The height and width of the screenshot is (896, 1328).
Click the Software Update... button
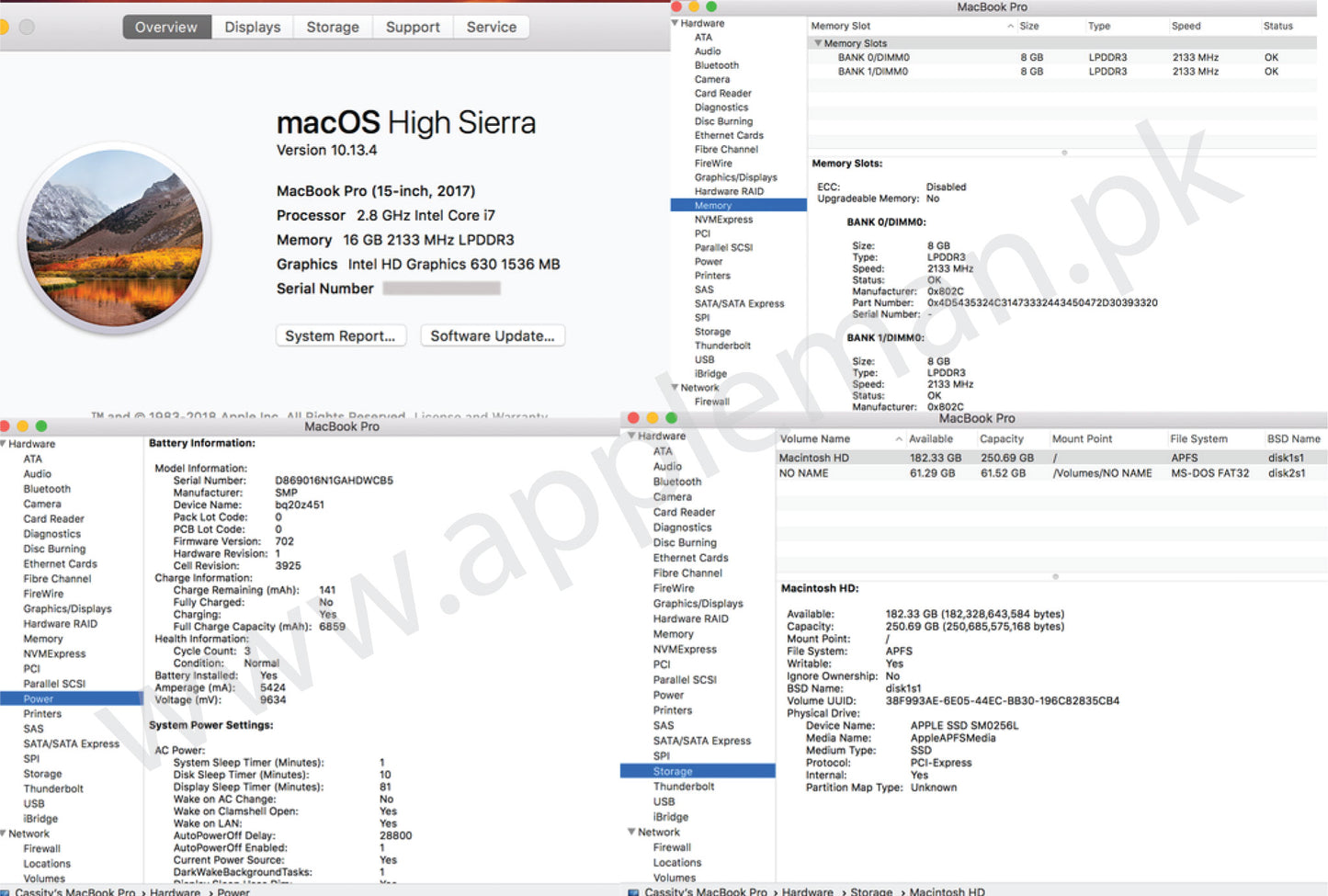click(x=493, y=336)
